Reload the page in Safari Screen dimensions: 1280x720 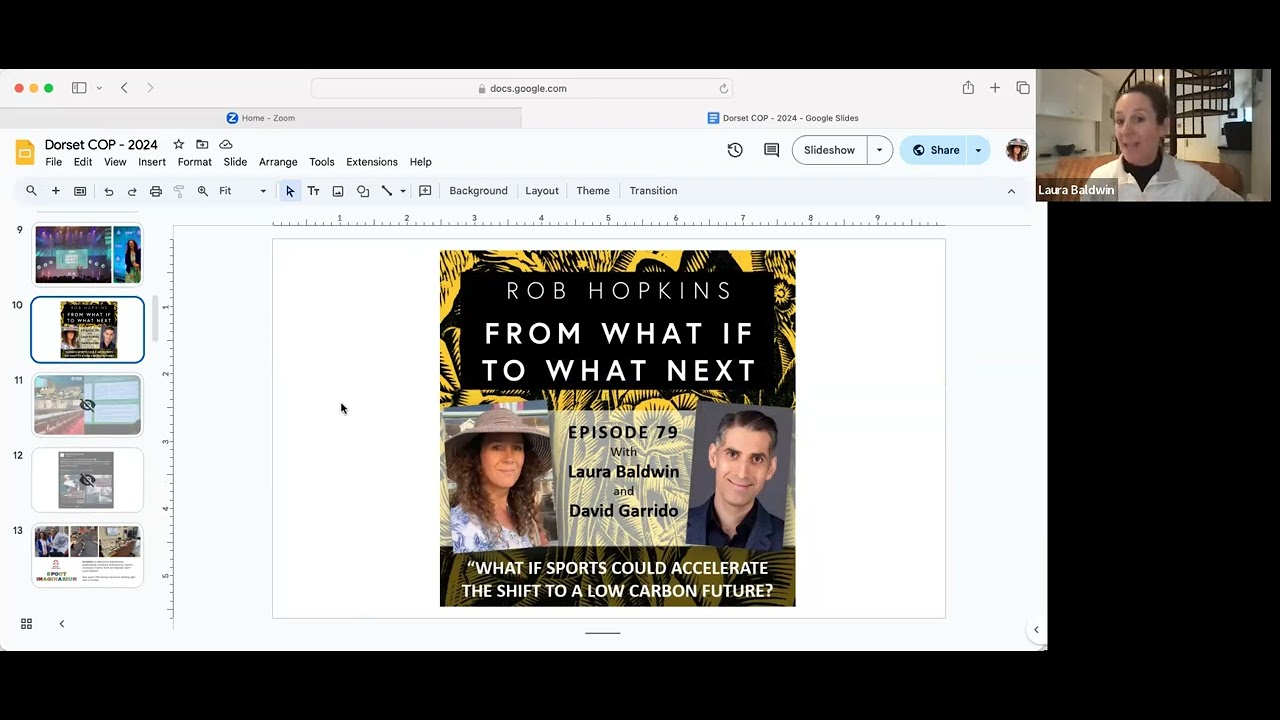(x=723, y=88)
